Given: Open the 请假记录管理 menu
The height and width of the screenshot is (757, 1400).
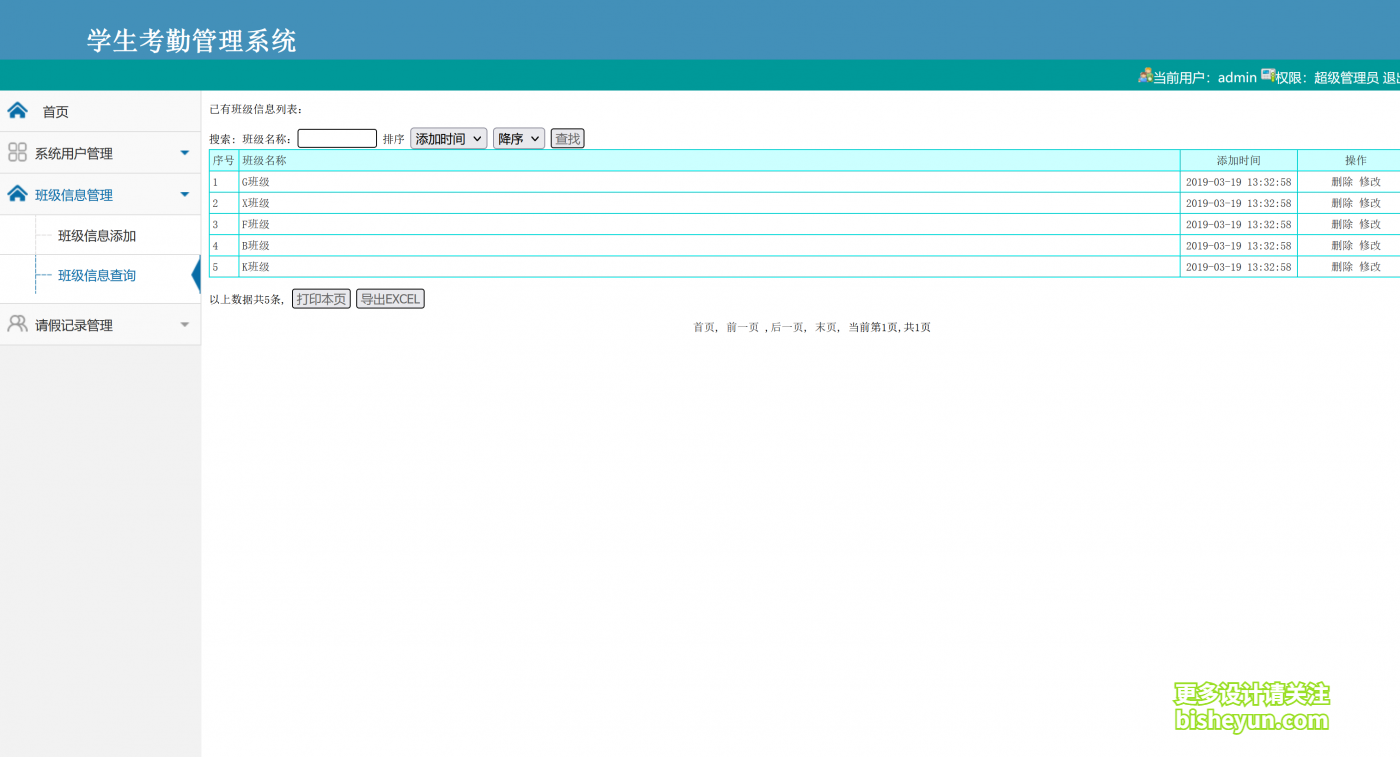Looking at the screenshot, I should click(x=74, y=325).
